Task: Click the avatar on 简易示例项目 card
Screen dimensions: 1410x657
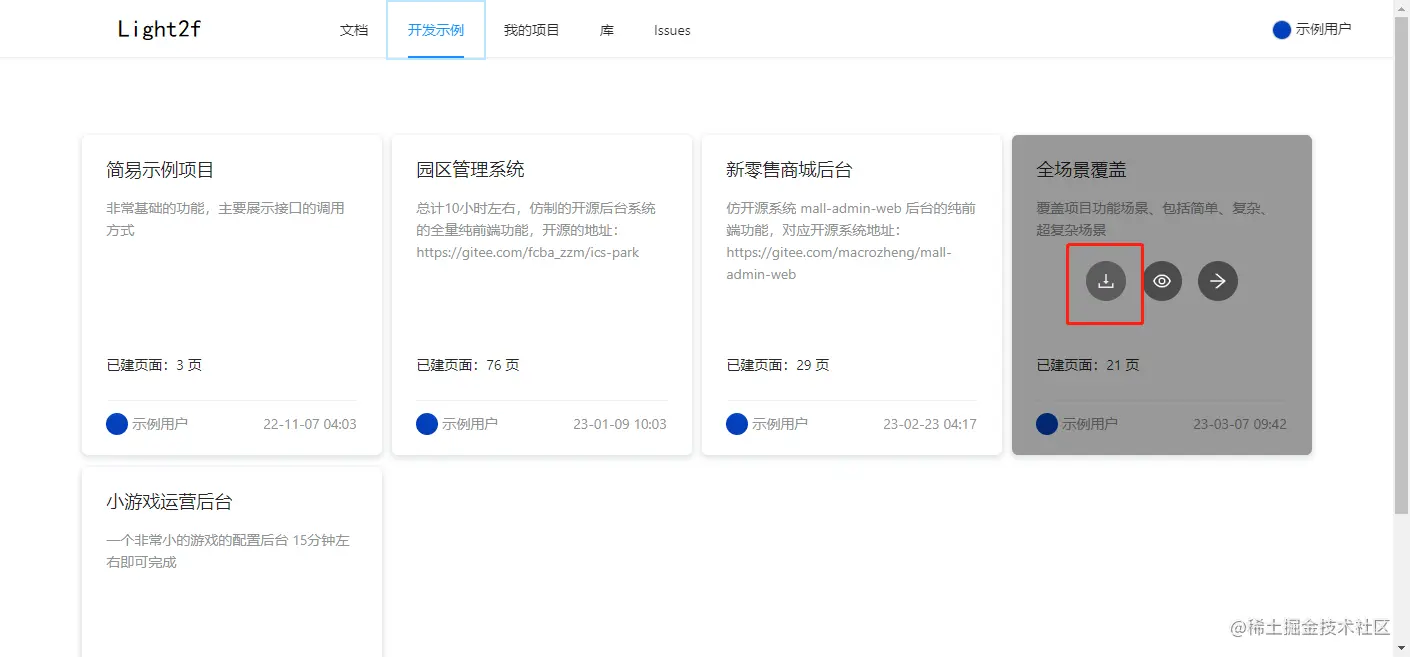Action: click(117, 424)
